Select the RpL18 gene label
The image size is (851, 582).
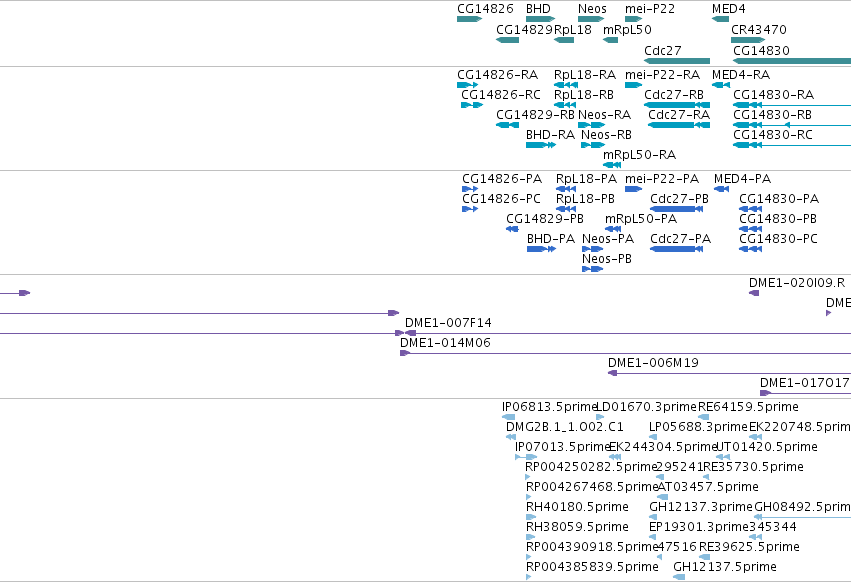point(573,29)
